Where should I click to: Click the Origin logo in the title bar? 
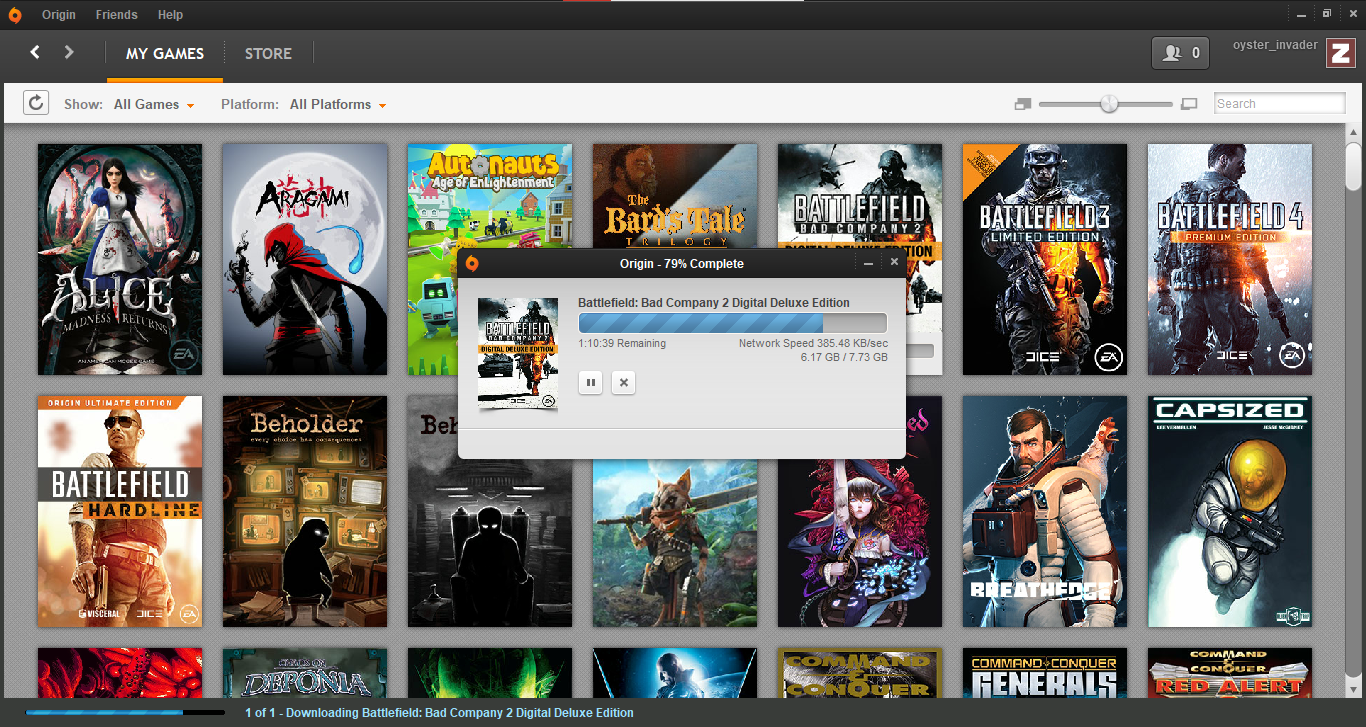(x=14, y=14)
